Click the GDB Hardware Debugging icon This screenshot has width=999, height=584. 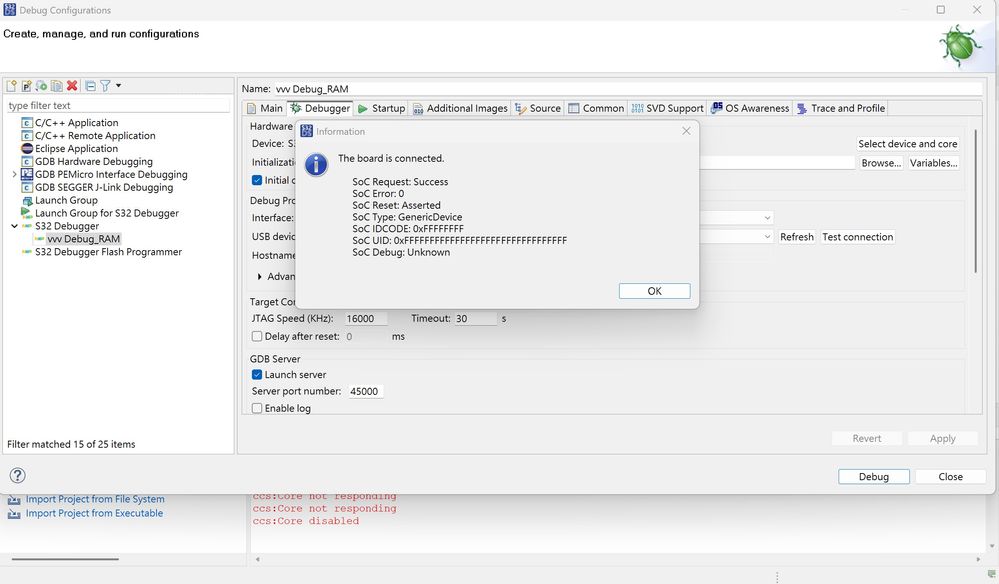coord(27,162)
